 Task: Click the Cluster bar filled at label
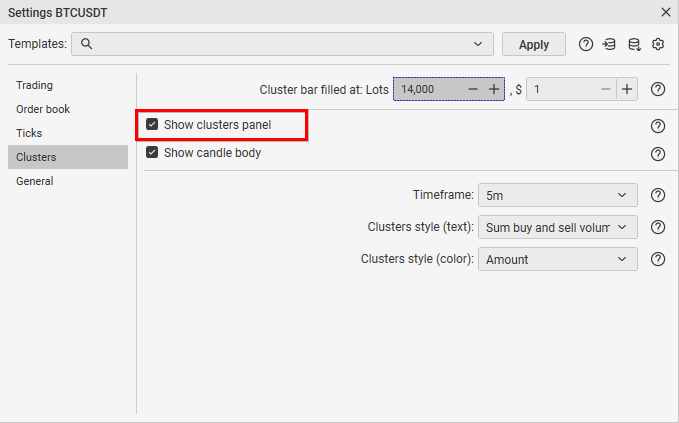[x=324, y=90]
